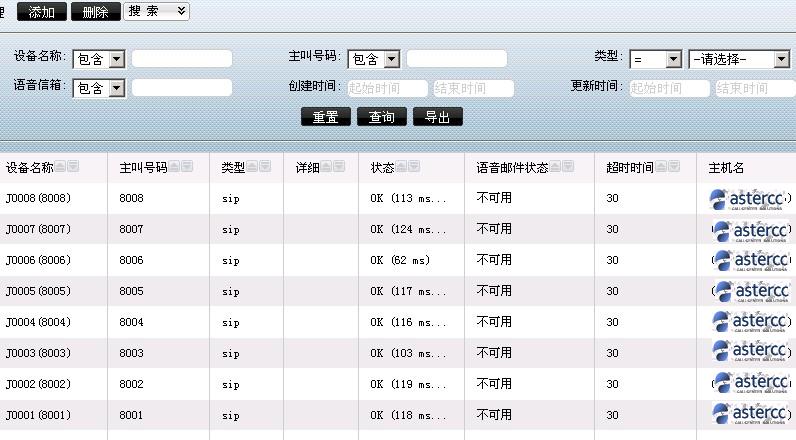Focus the 主叫号码 text field

tap(456, 59)
